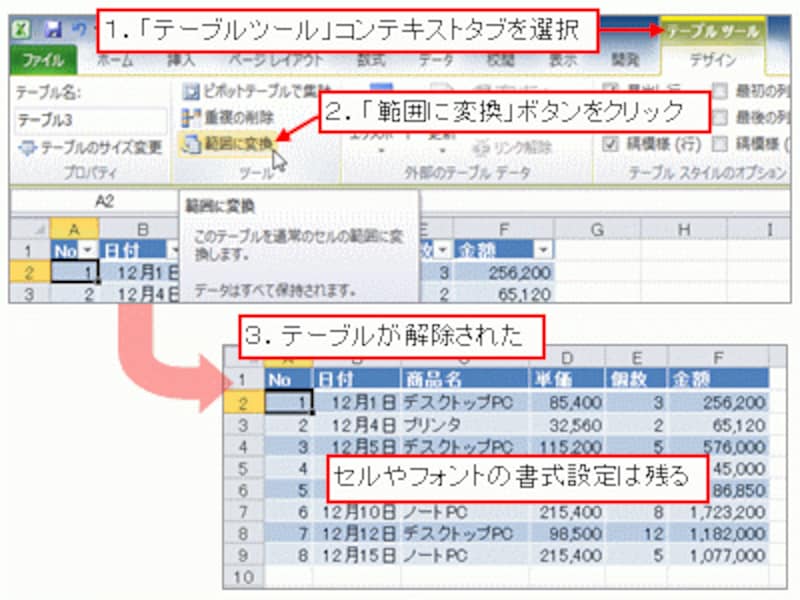Open the 個数 column filter dropdown
This screenshot has width=800, height=600.
[x=442, y=251]
